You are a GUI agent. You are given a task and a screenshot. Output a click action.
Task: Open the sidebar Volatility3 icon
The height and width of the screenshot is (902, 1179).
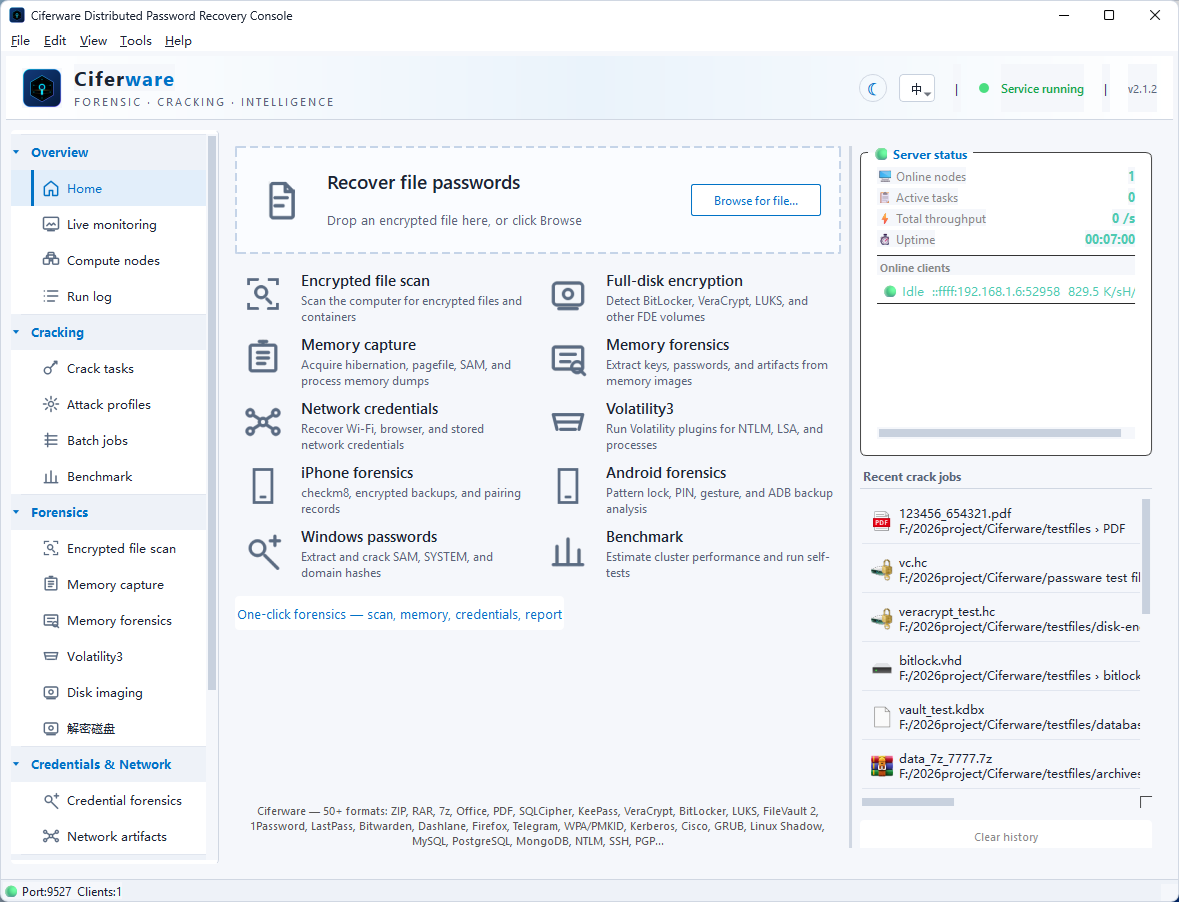50,656
